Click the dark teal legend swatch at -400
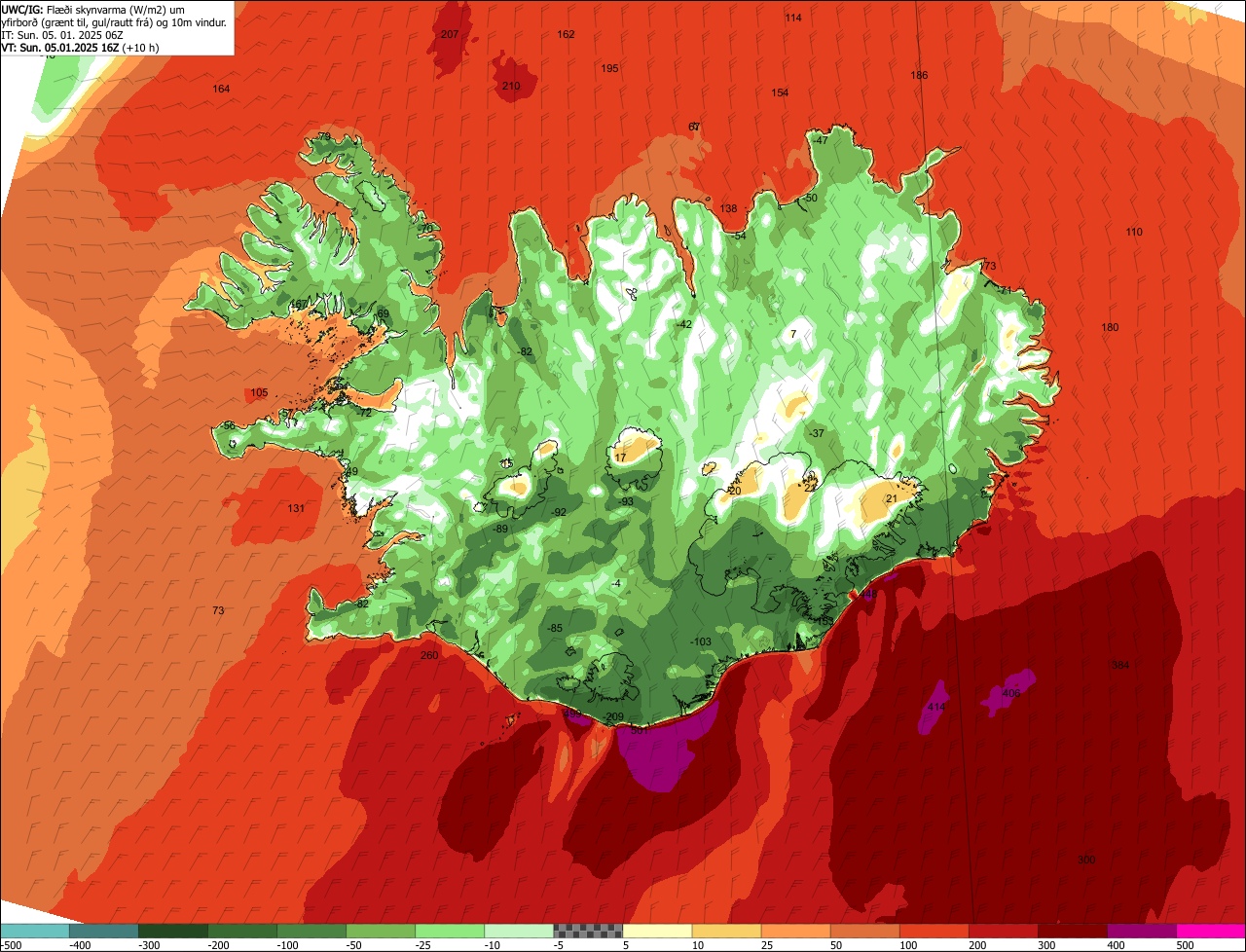This screenshot has height=952, width=1246. pos(104,931)
